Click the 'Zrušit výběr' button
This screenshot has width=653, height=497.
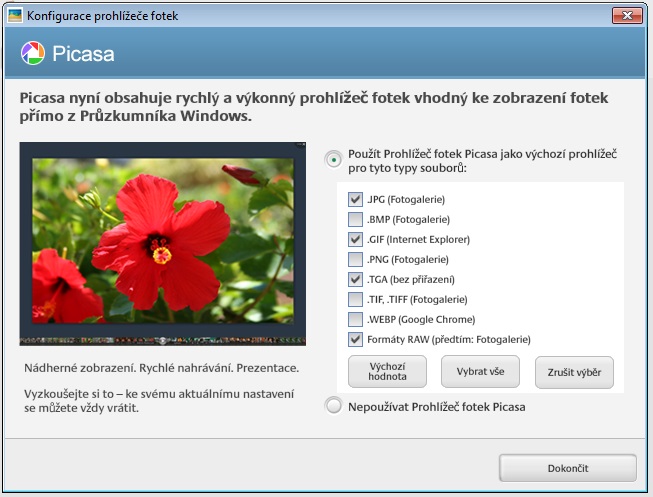pyautogui.click(x=574, y=372)
